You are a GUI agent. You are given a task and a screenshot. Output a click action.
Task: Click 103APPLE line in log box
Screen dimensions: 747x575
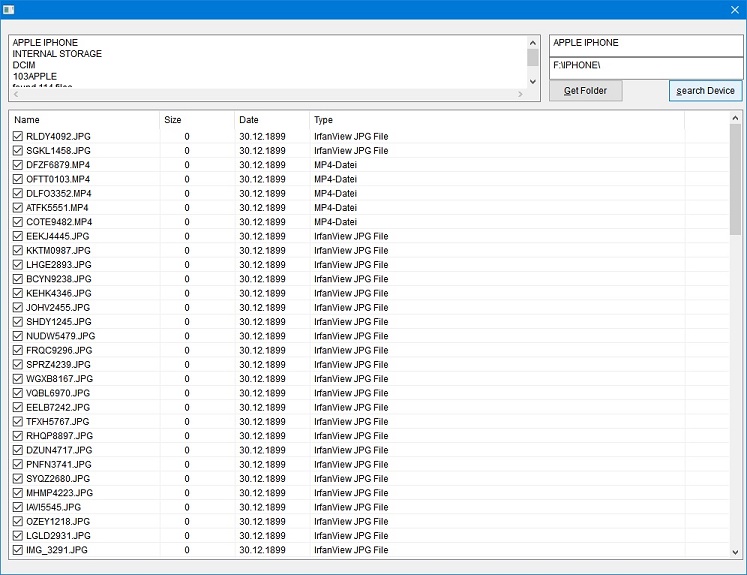tap(35, 77)
